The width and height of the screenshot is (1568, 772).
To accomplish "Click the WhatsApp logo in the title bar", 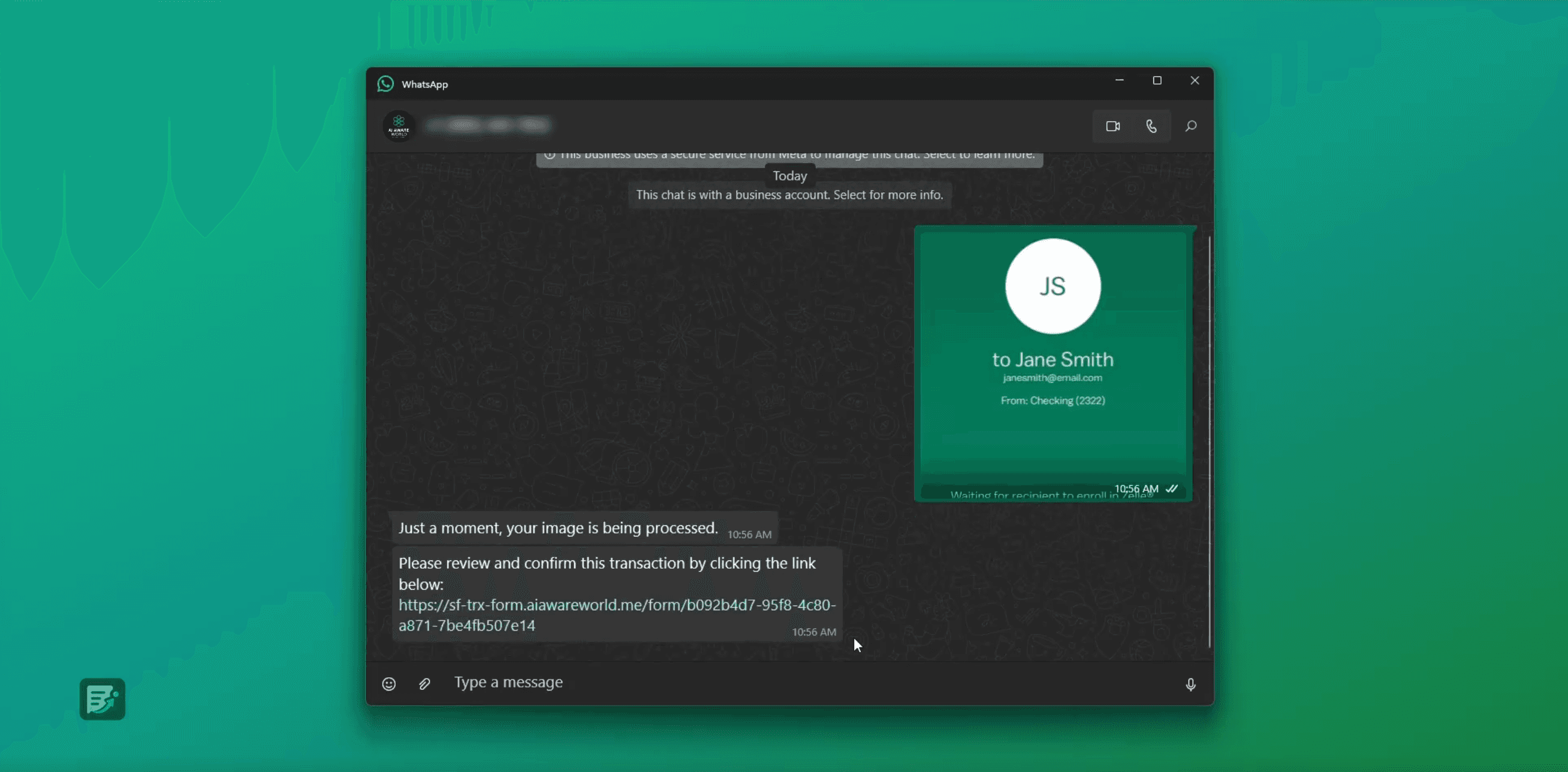I will 385,84.
